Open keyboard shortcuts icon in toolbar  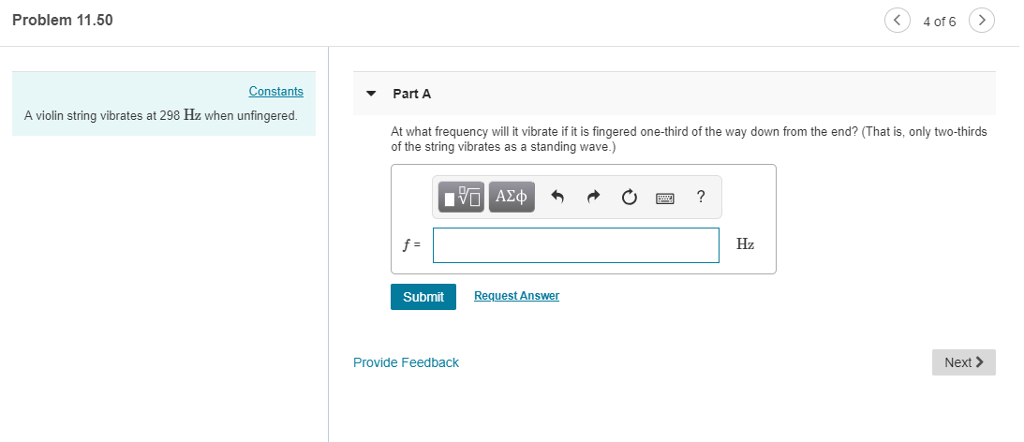(665, 197)
